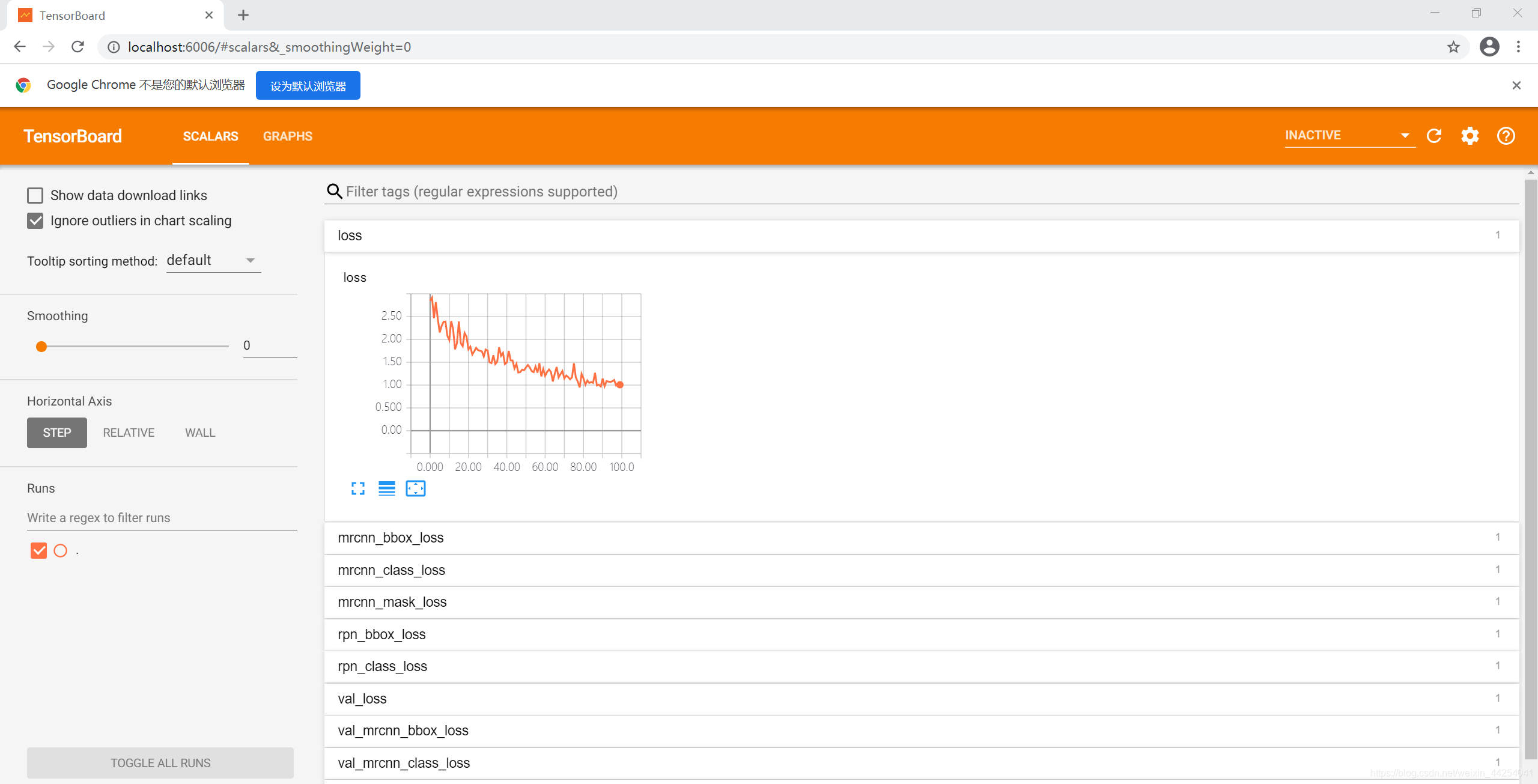Viewport: 1538px width, 784px height.
Task: Uncheck Ignore outliers in chart scaling
Action: click(x=35, y=220)
